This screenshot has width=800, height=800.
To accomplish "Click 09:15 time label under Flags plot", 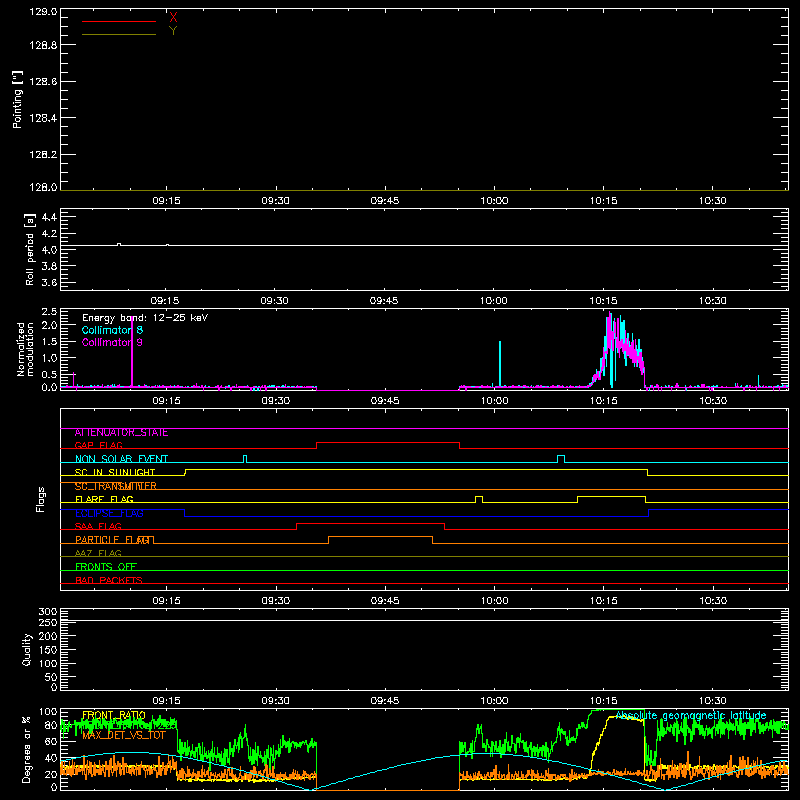I will coord(166,601).
